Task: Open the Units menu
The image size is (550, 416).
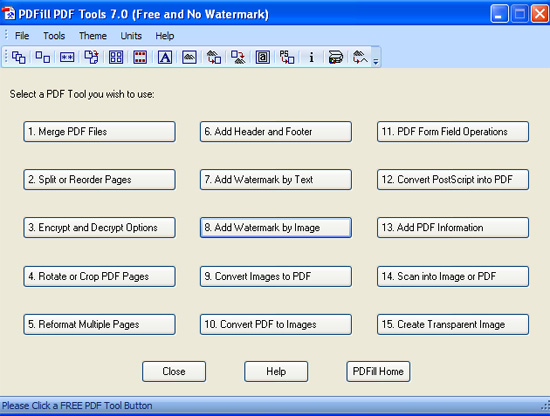Action: 131,36
